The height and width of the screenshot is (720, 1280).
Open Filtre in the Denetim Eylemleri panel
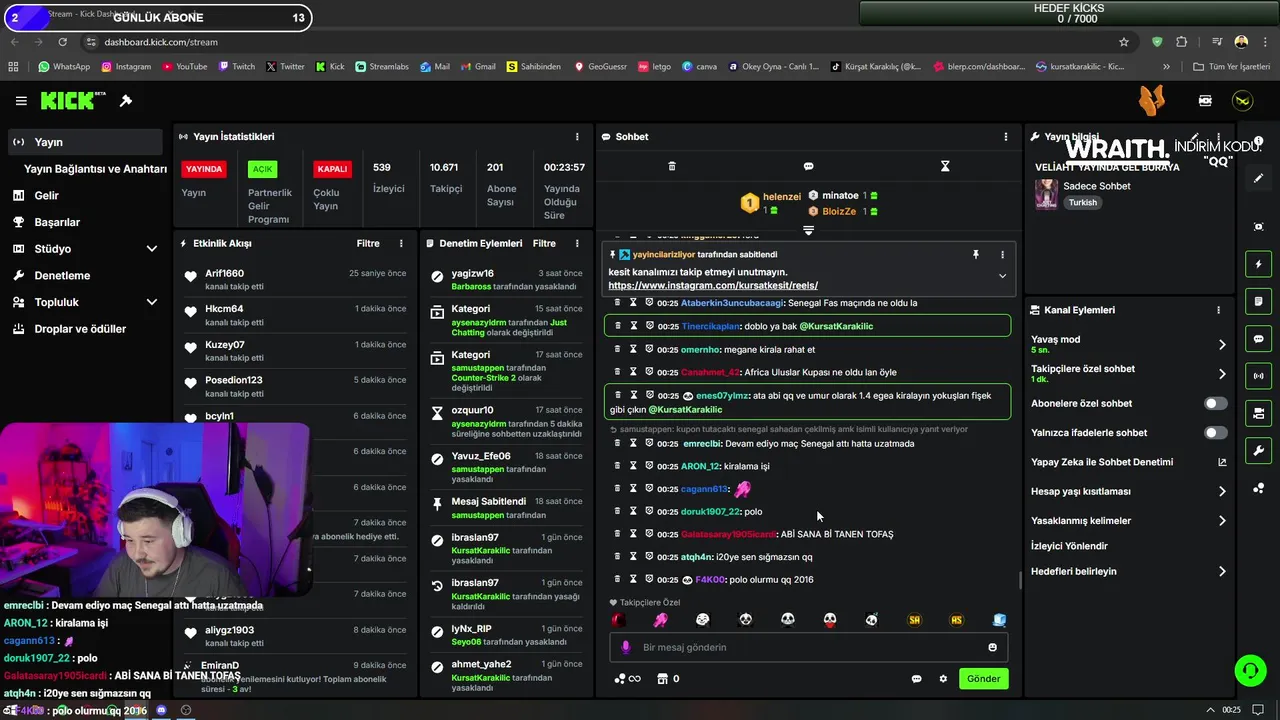click(544, 243)
